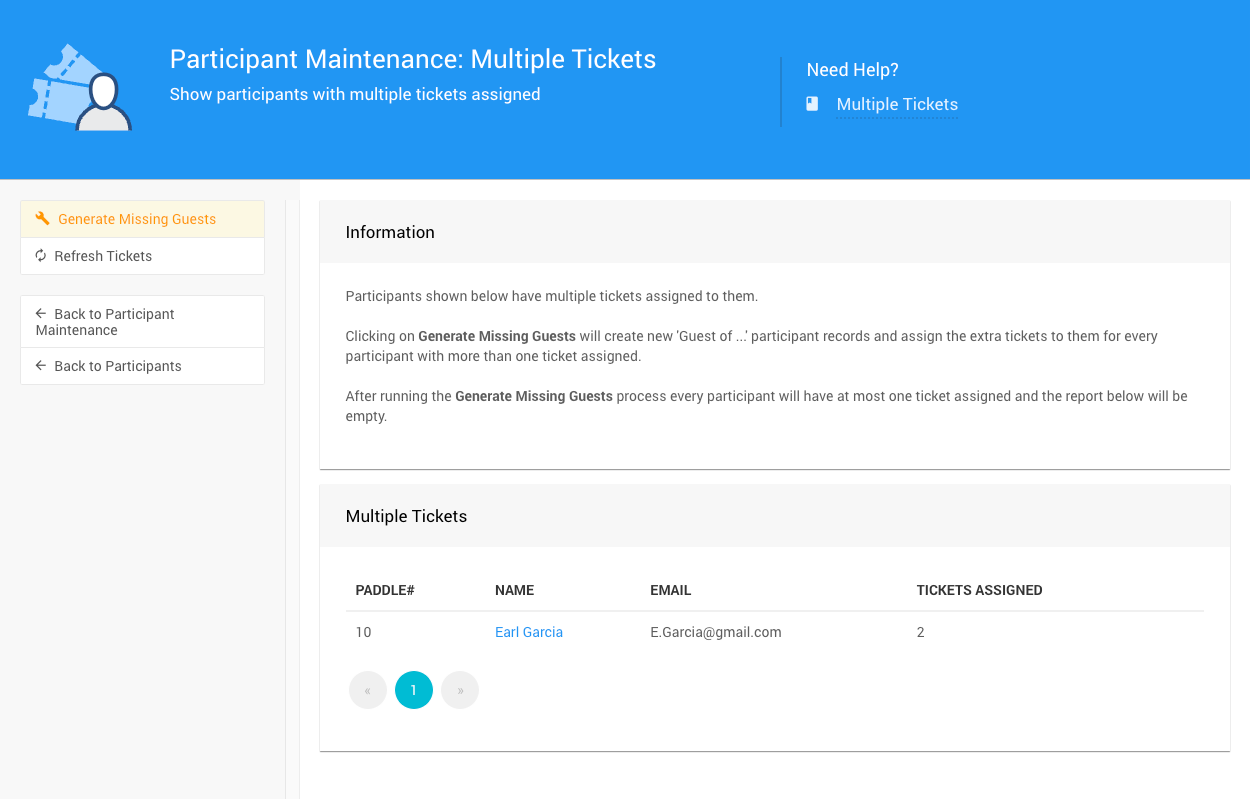The width and height of the screenshot is (1250, 799).
Task: Run Generate Missing Guests
Action: tap(137, 219)
